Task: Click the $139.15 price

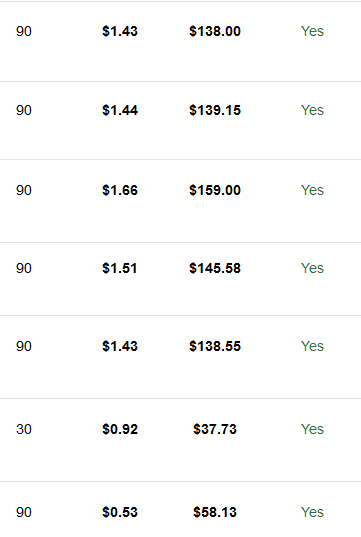Action: 215,110
